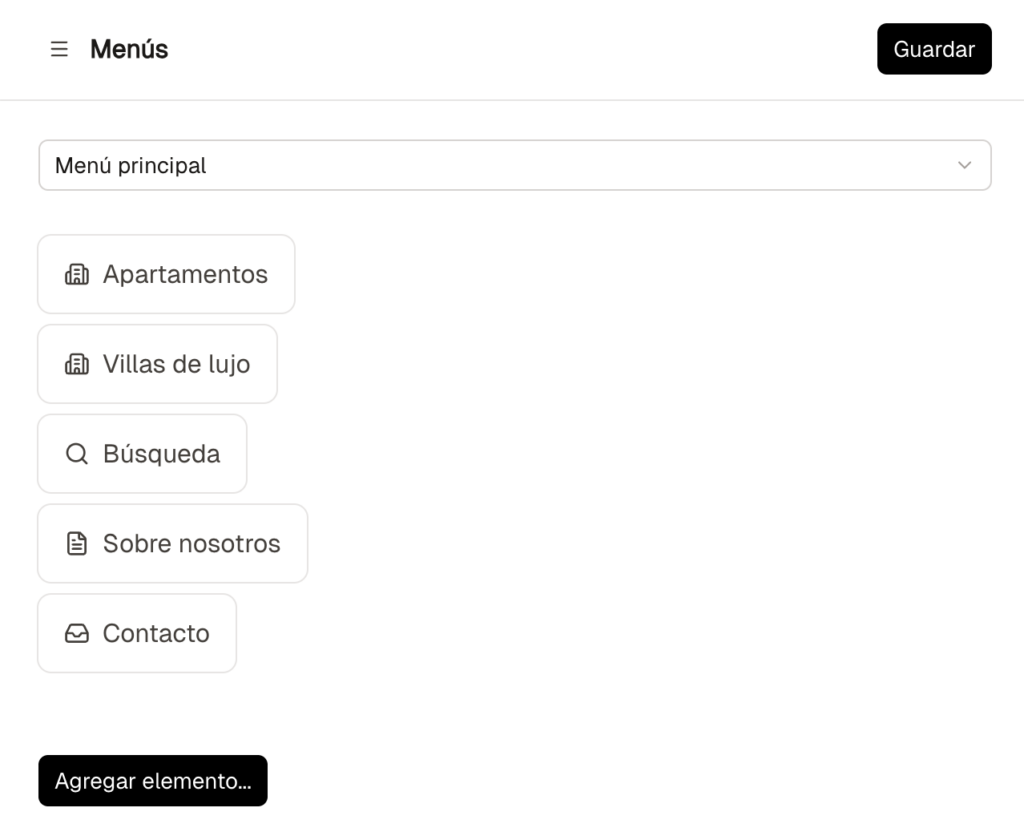Click the Menús page heading
Screen dimensions: 1024x840
pyautogui.click(x=129, y=49)
